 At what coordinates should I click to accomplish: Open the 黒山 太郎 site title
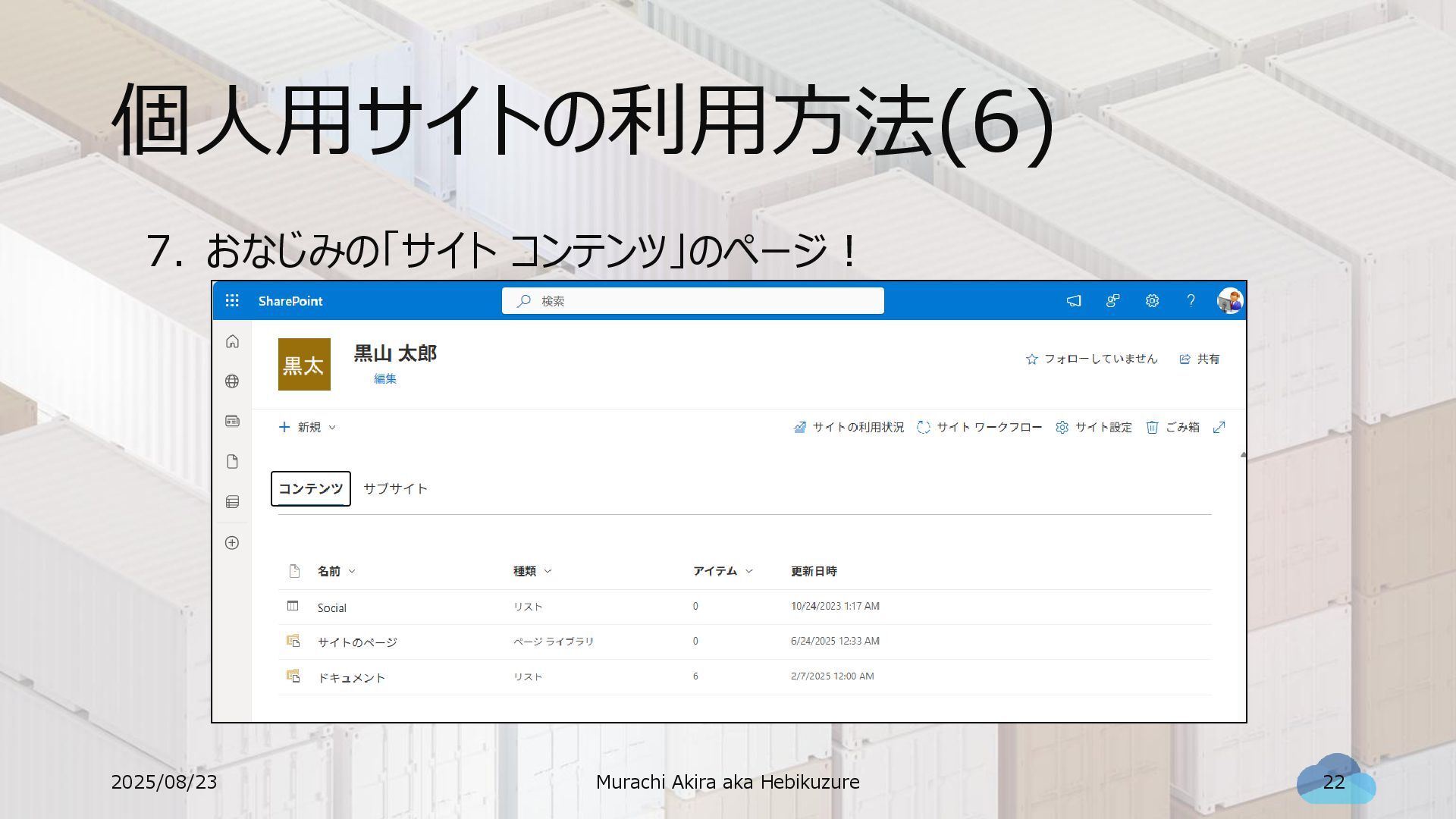tap(395, 353)
